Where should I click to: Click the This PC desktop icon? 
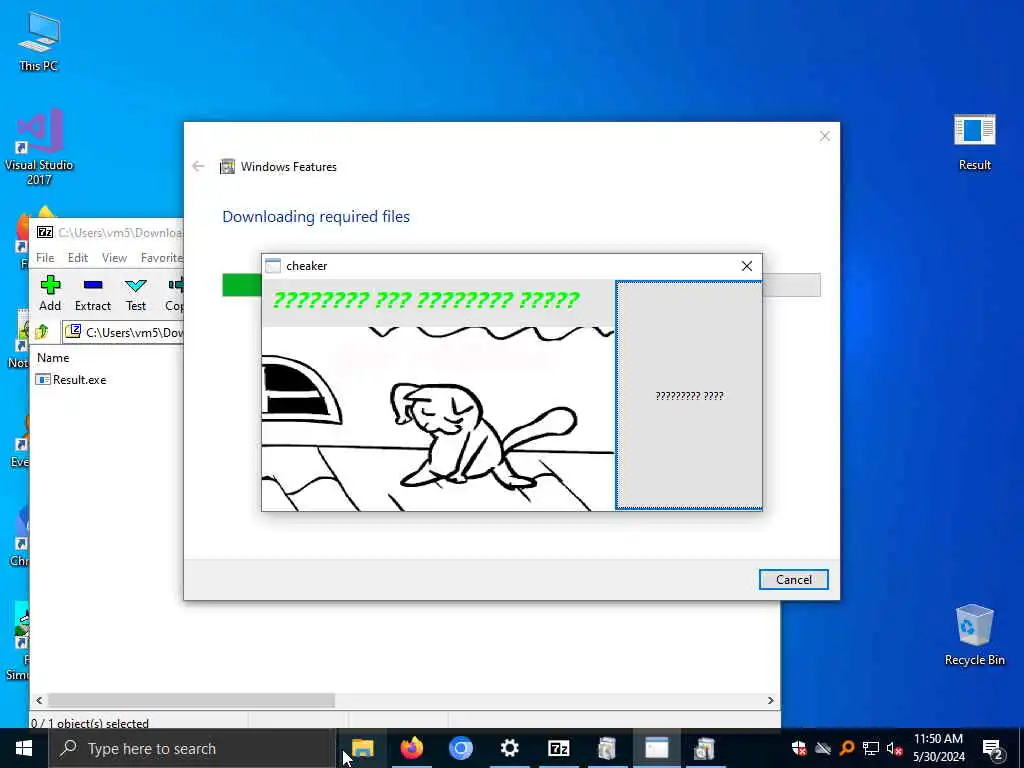tap(39, 40)
